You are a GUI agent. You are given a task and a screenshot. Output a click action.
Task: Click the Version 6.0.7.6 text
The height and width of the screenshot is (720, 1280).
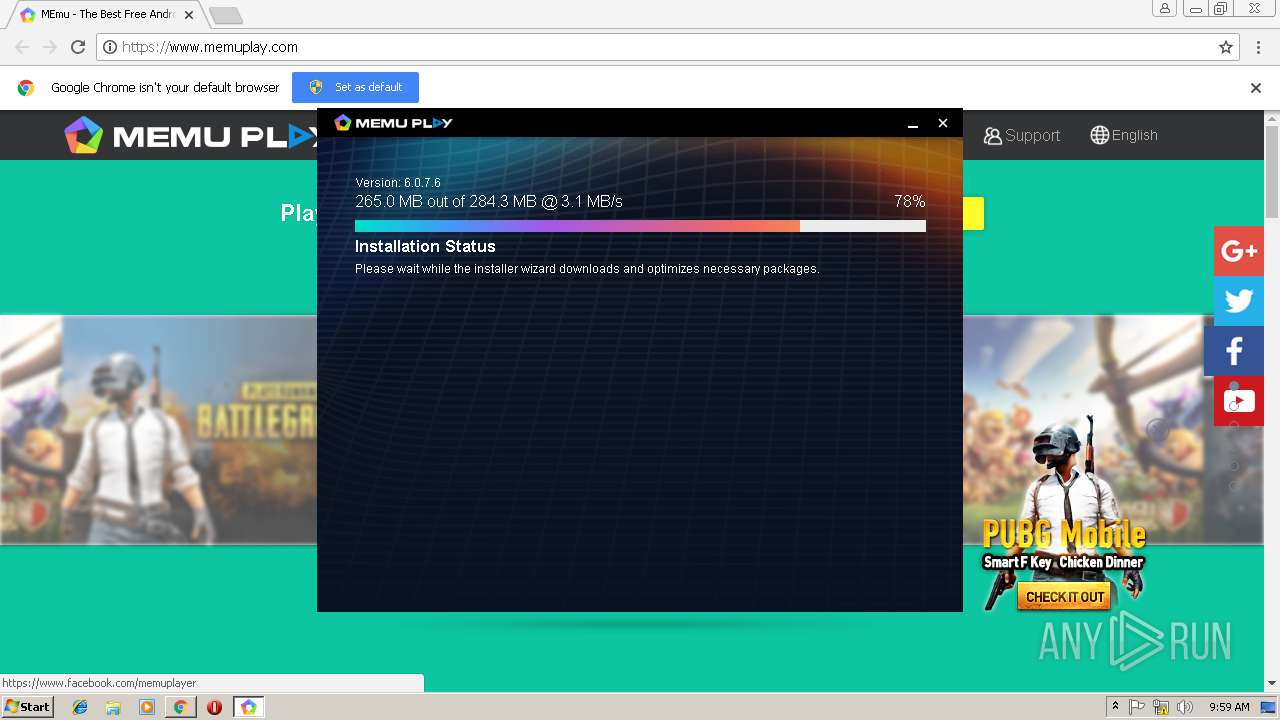pos(398,183)
